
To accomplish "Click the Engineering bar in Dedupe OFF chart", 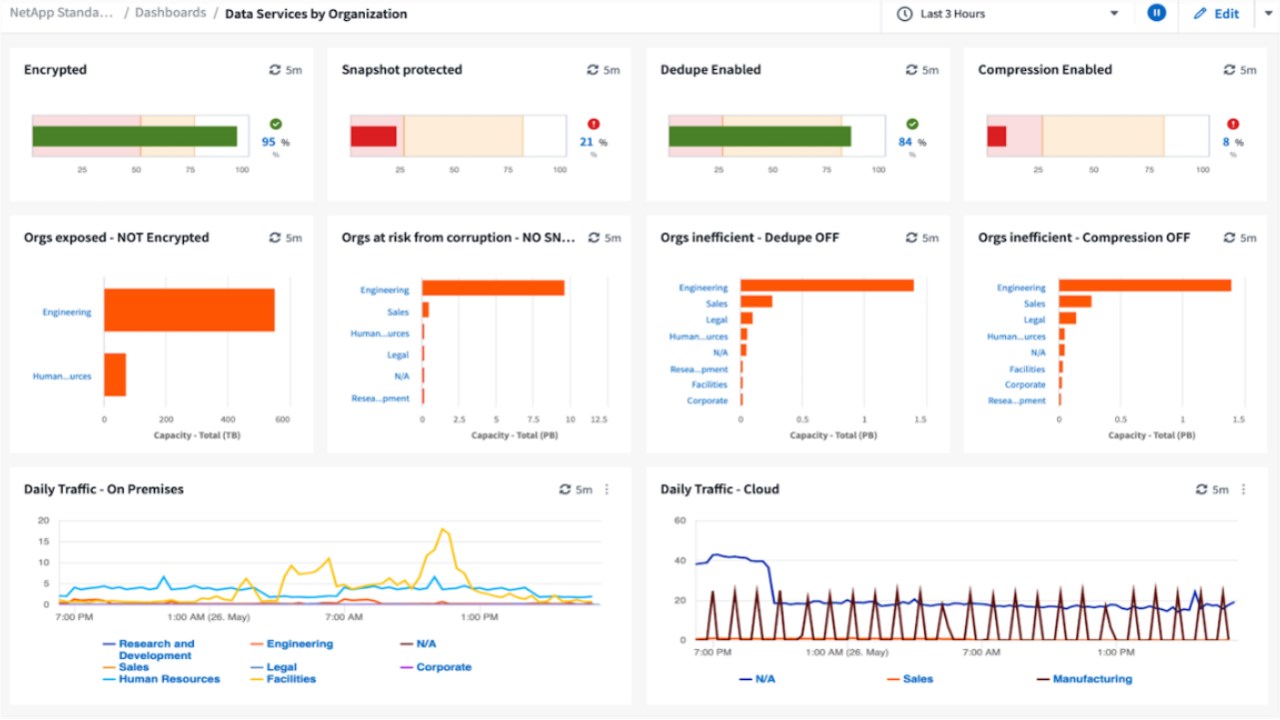I will point(827,286).
